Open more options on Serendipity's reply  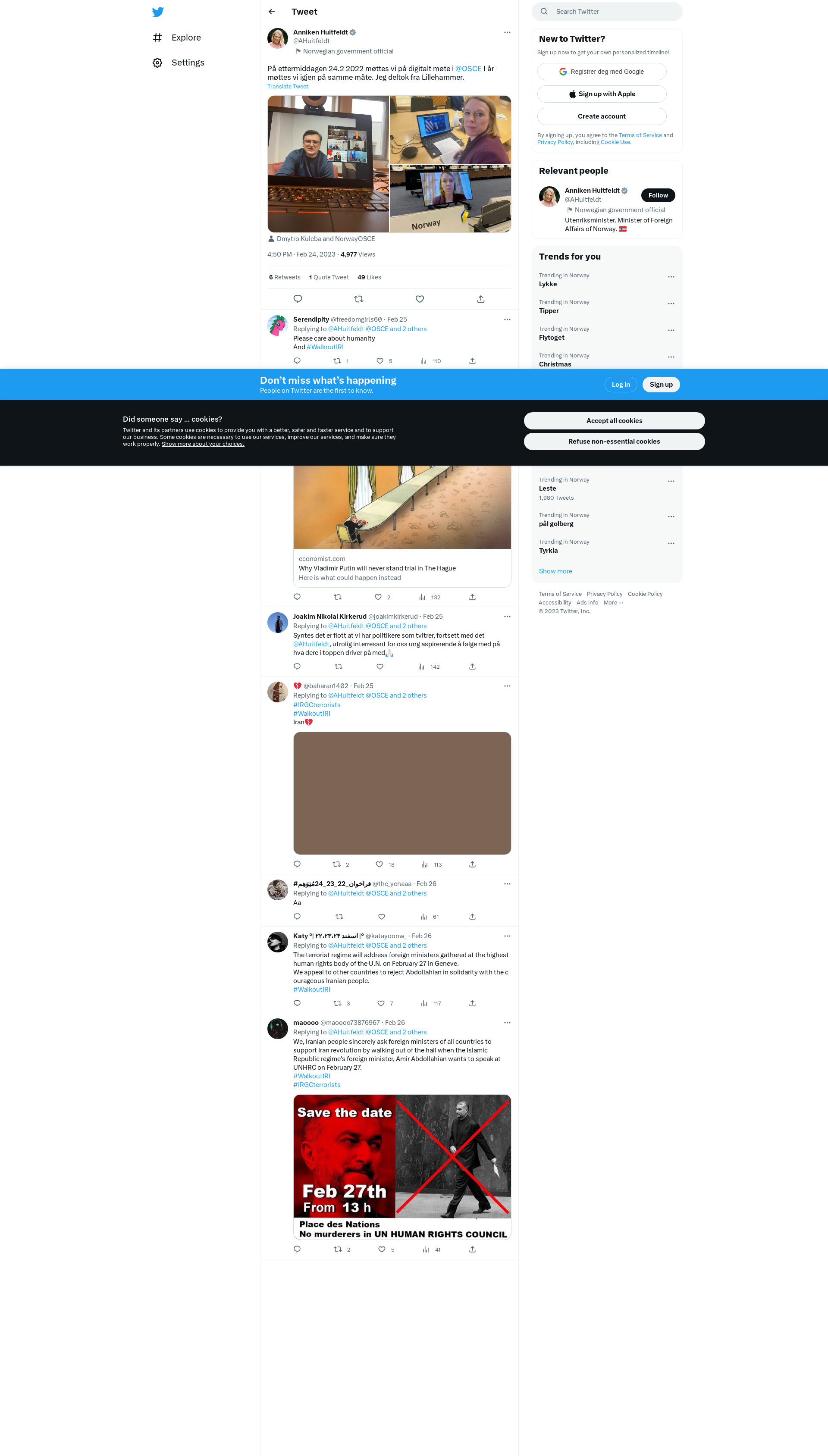507,319
